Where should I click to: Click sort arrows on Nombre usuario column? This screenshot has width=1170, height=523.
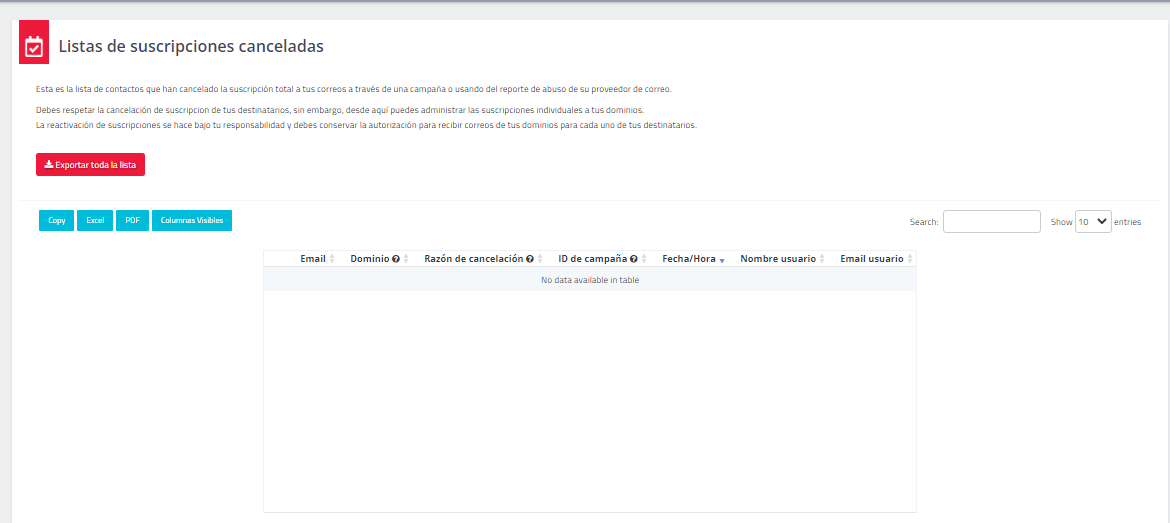tap(822, 259)
